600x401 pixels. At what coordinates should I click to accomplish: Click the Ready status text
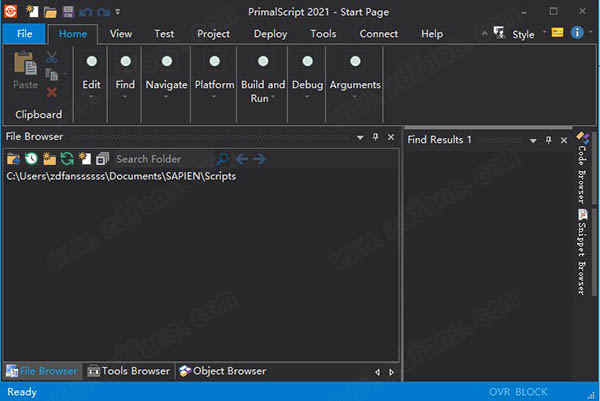pos(22,392)
